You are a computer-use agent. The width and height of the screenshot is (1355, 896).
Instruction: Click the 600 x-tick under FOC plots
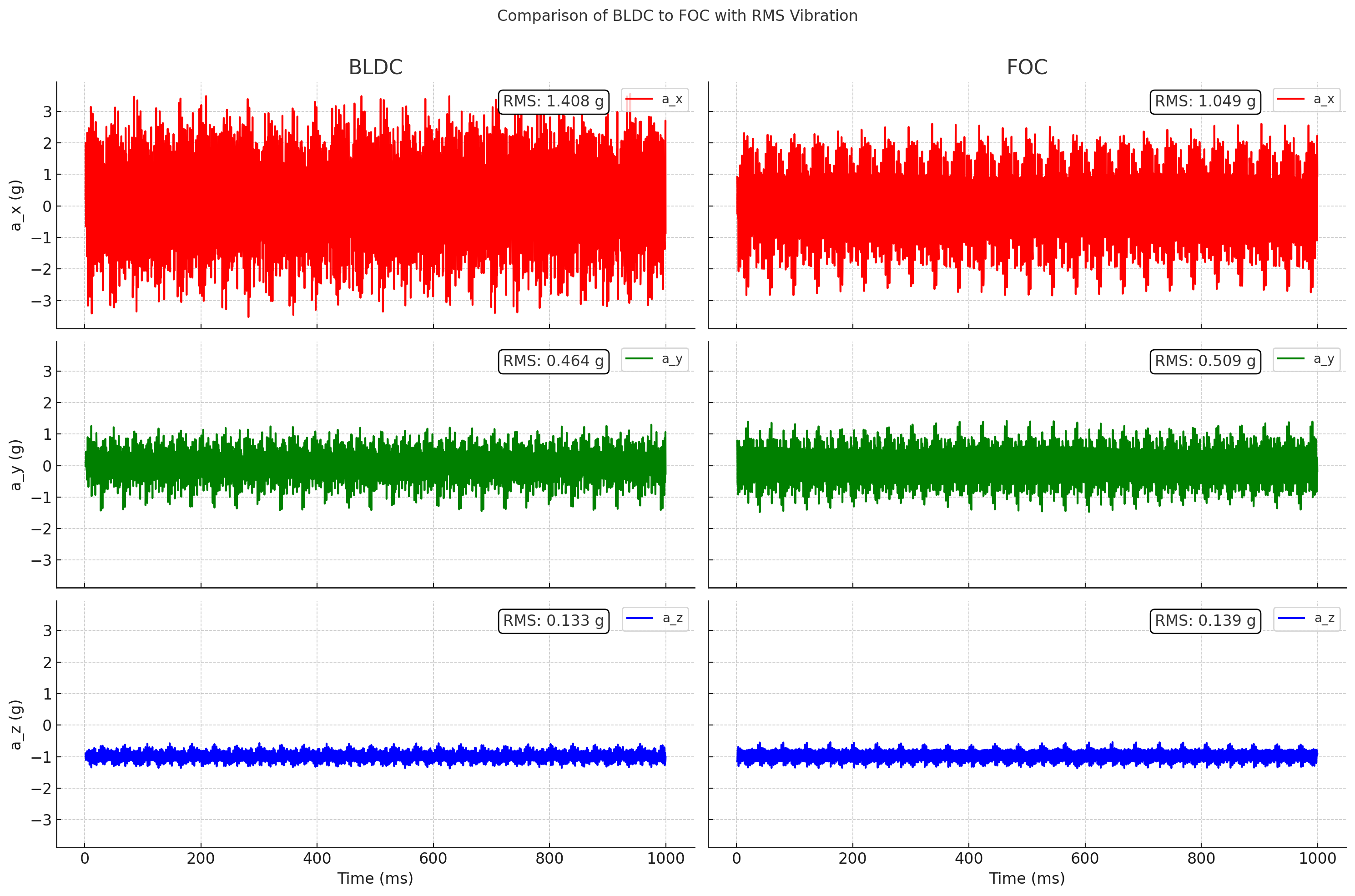[x=1085, y=858]
